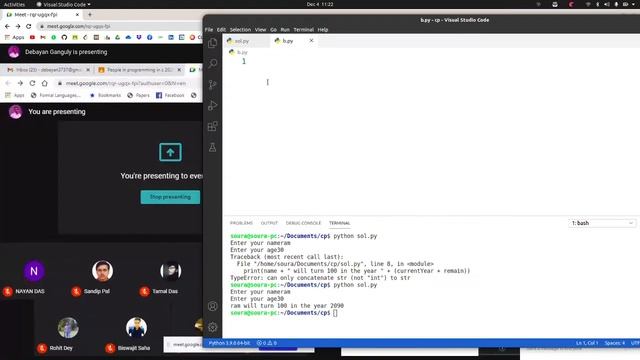Go back in the outer Chrome browser
This screenshot has width=640, height=360.
[x=7, y=26]
